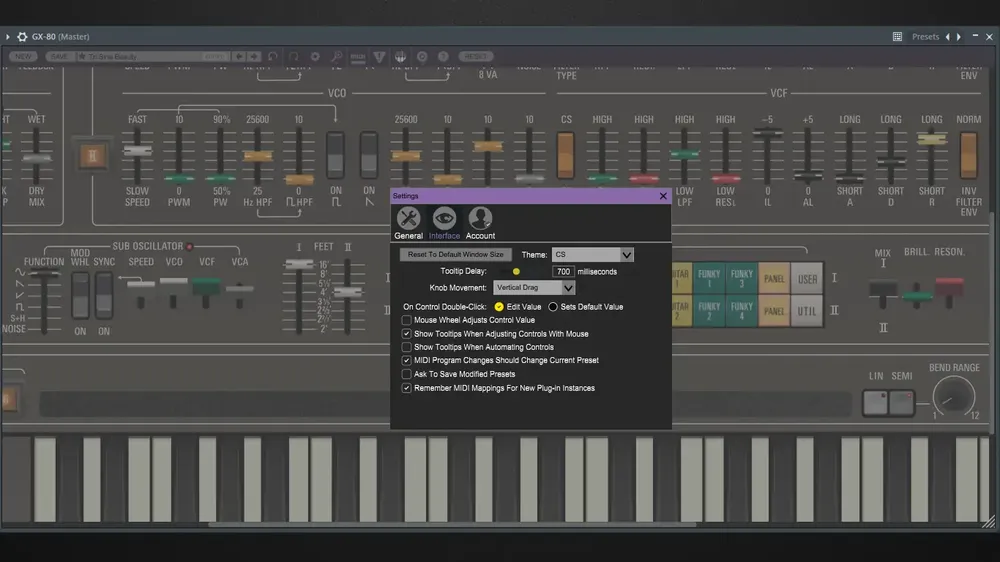This screenshot has width=1000, height=562.
Task: Open the Knob Movement dropdown
Action: 534,288
